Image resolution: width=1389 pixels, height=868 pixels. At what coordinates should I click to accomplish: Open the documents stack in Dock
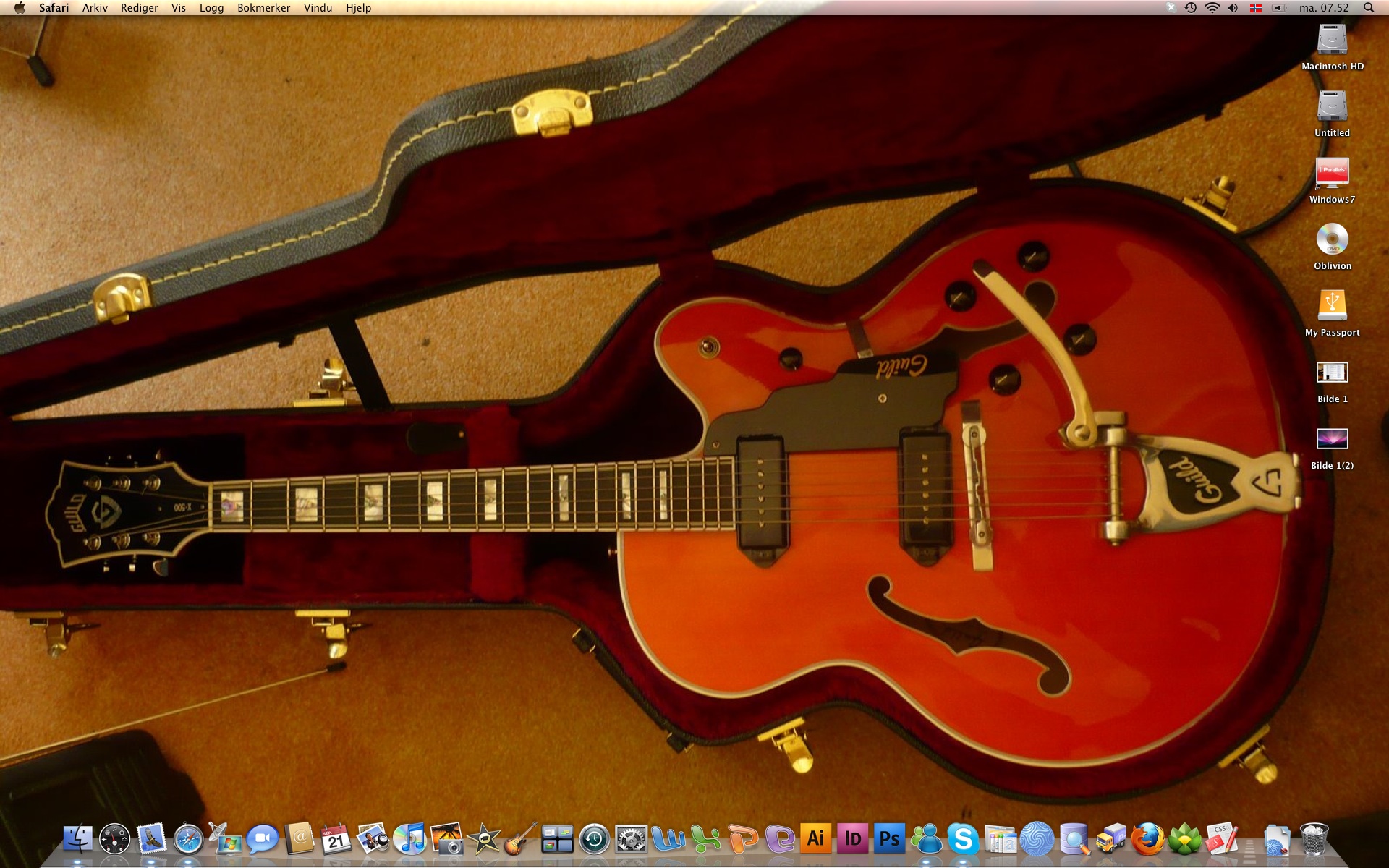point(1277,839)
